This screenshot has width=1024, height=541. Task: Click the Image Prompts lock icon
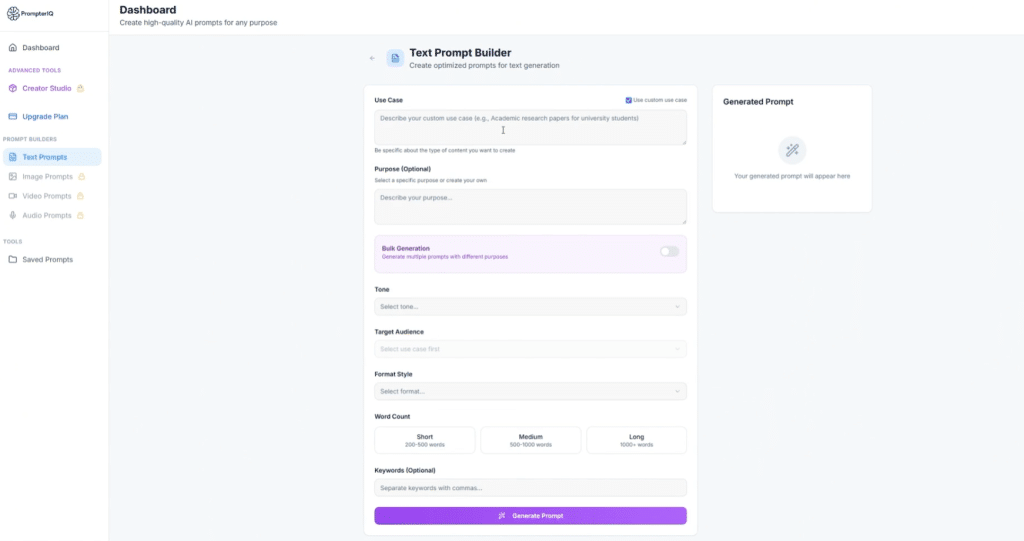click(x=81, y=177)
